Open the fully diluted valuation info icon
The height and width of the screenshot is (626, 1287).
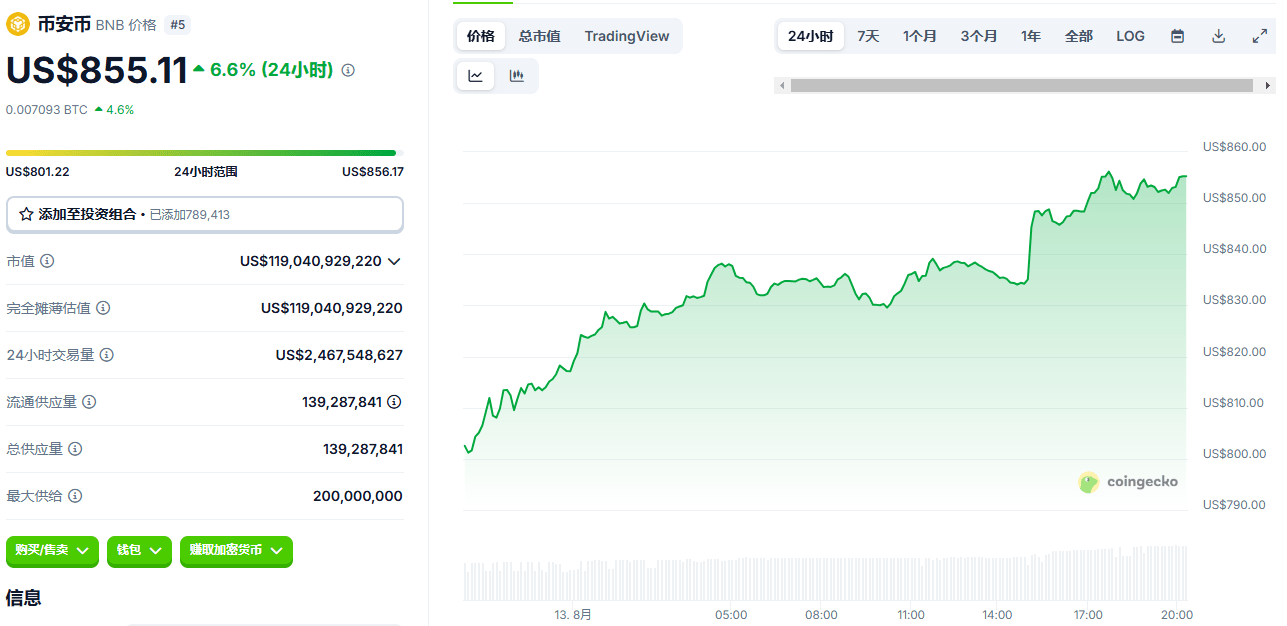click(x=103, y=308)
